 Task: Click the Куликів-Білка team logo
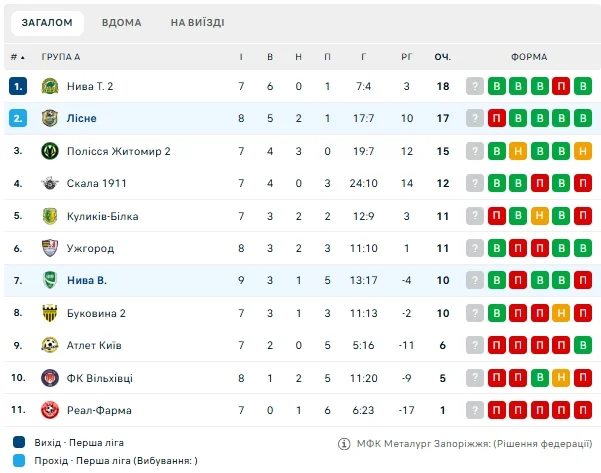[50, 216]
